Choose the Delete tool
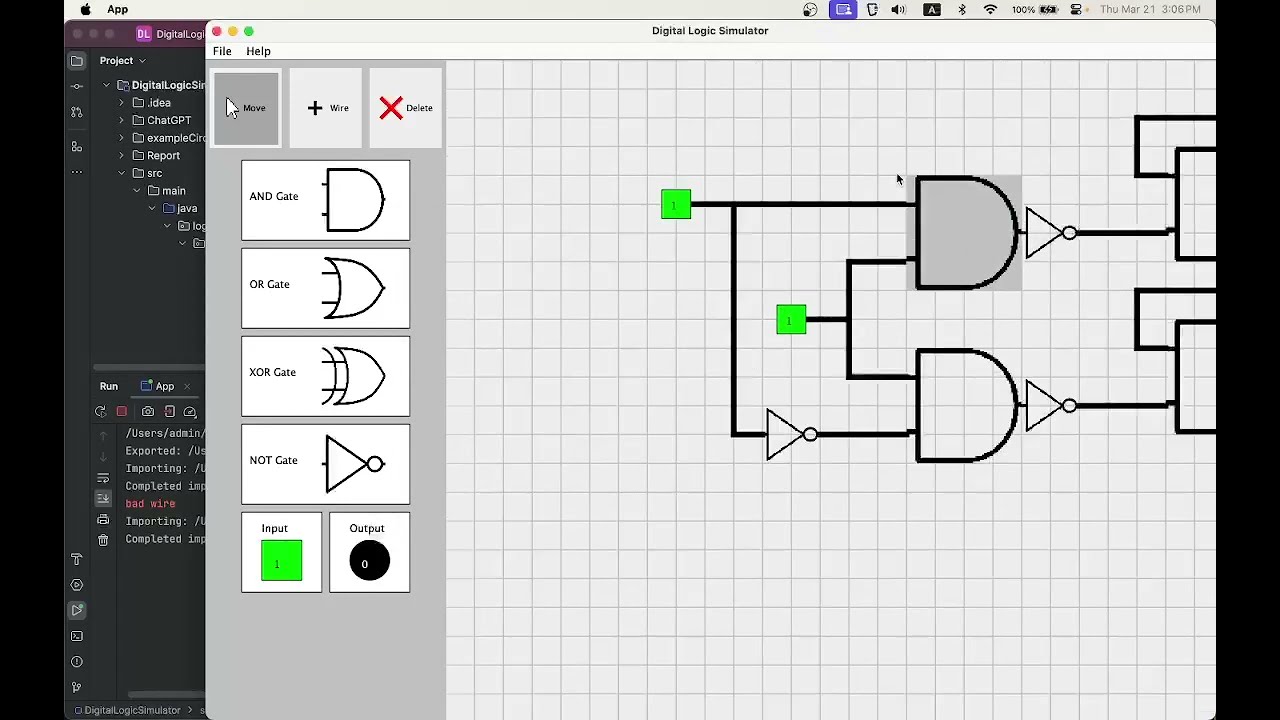1280x720 pixels. (406, 108)
